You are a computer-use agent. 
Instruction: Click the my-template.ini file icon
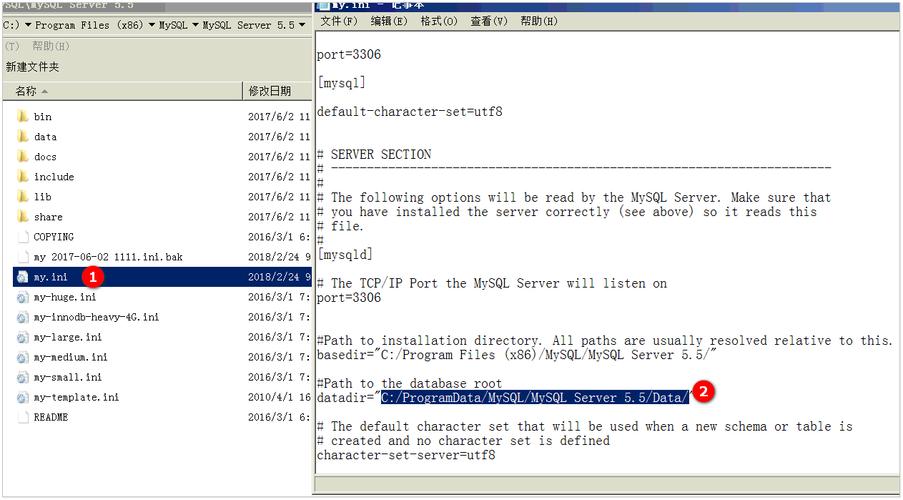click(x=23, y=397)
